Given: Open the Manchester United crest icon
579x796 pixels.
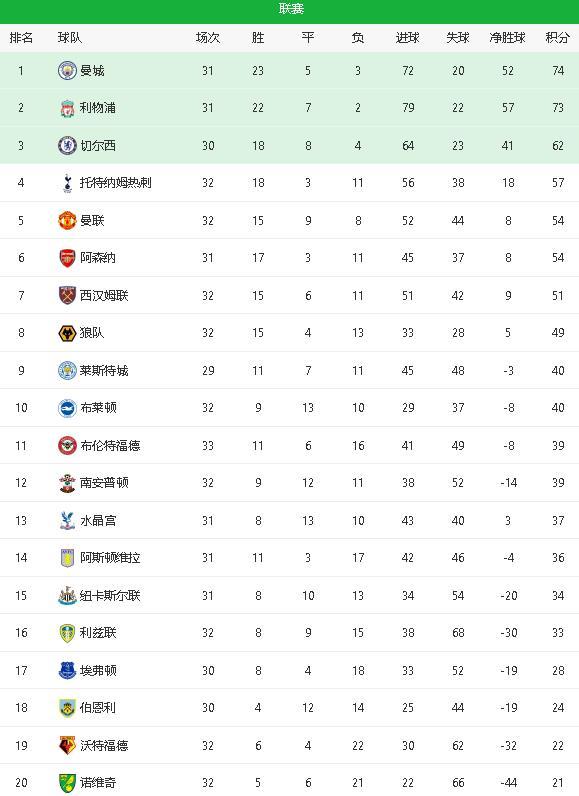Looking at the screenshot, I should click(67, 221).
